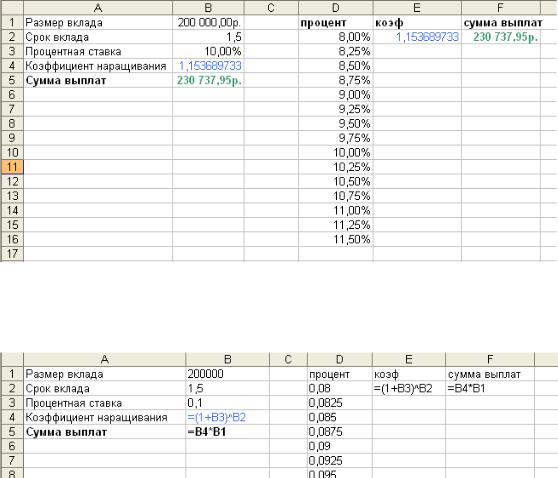
Task: Select cell E2 showing 1,153689733 under коэф
Action: point(417,37)
